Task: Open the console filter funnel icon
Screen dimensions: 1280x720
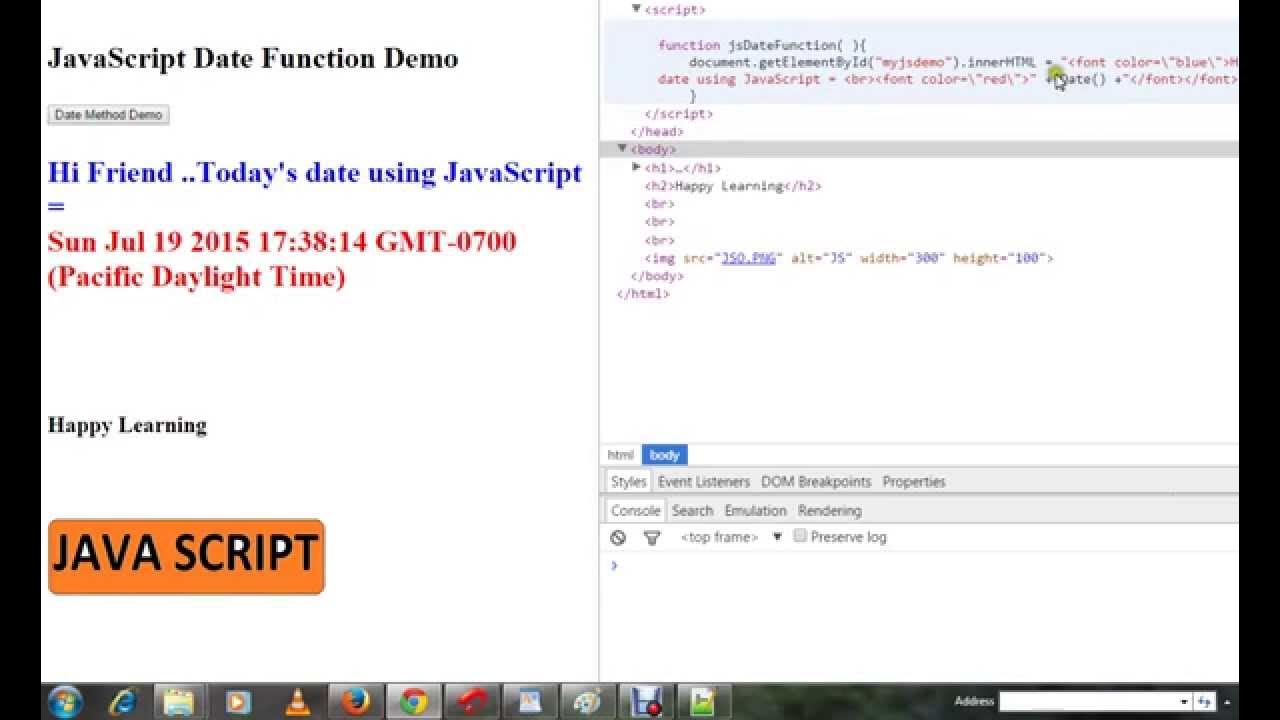Action: (x=652, y=537)
